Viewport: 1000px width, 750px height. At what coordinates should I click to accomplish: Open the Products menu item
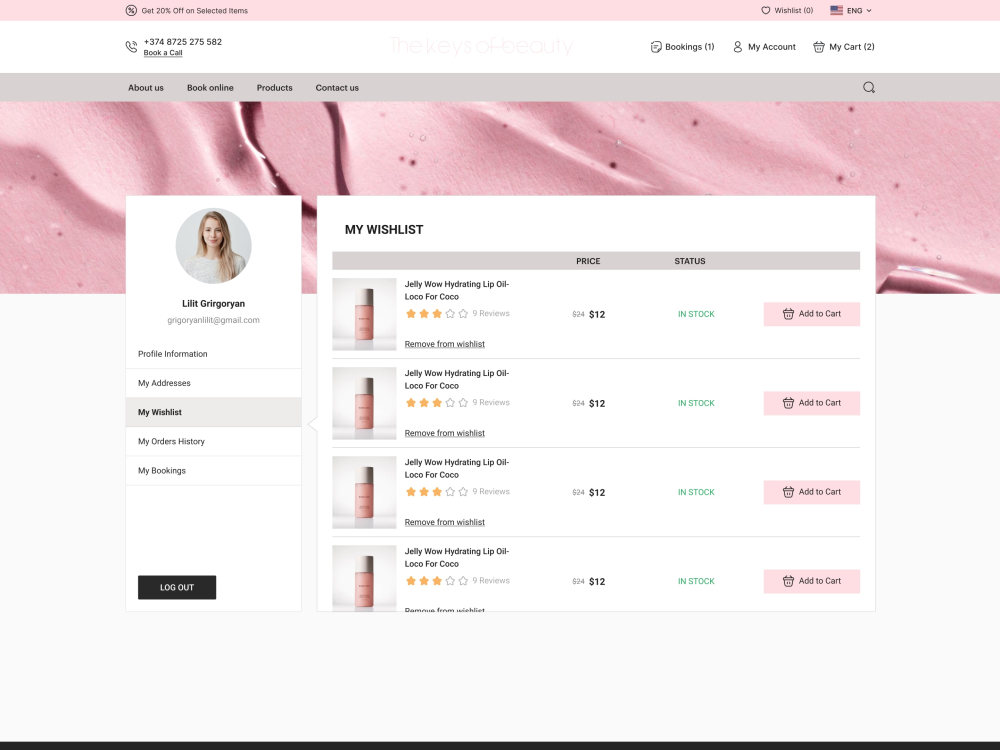pos(274,87)
